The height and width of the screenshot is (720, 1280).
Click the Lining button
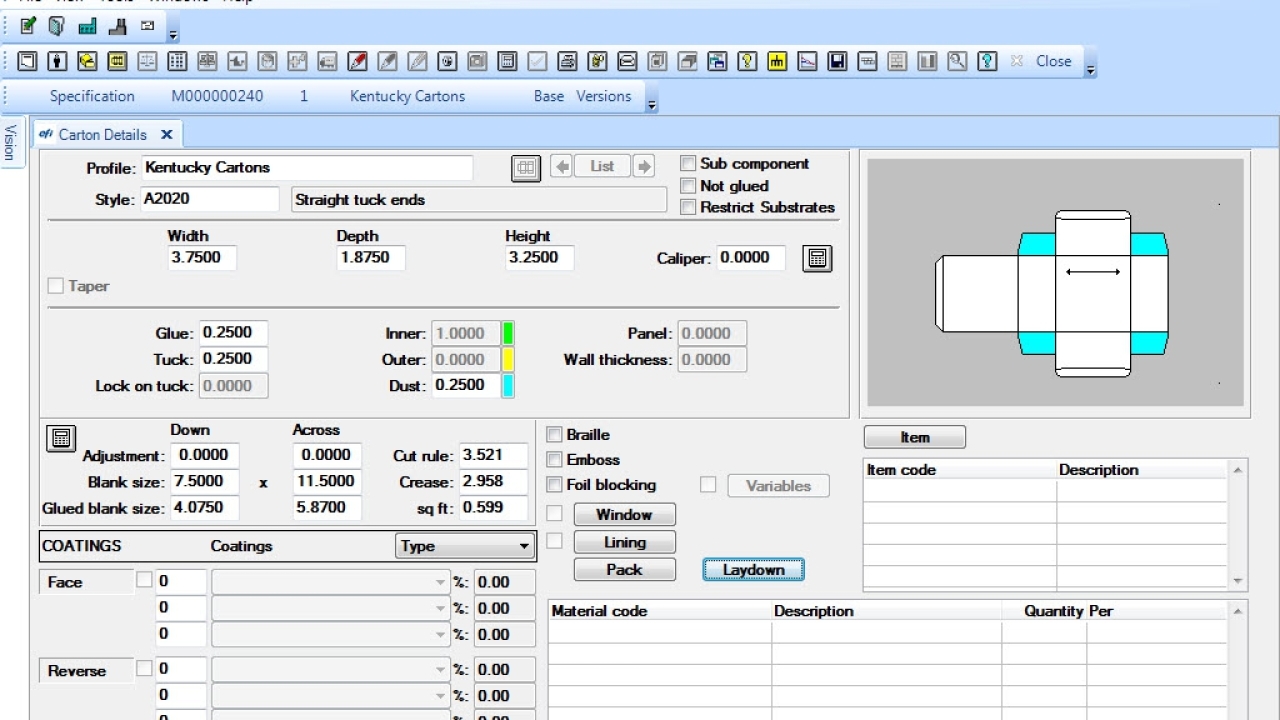click(x=624, y=542)
